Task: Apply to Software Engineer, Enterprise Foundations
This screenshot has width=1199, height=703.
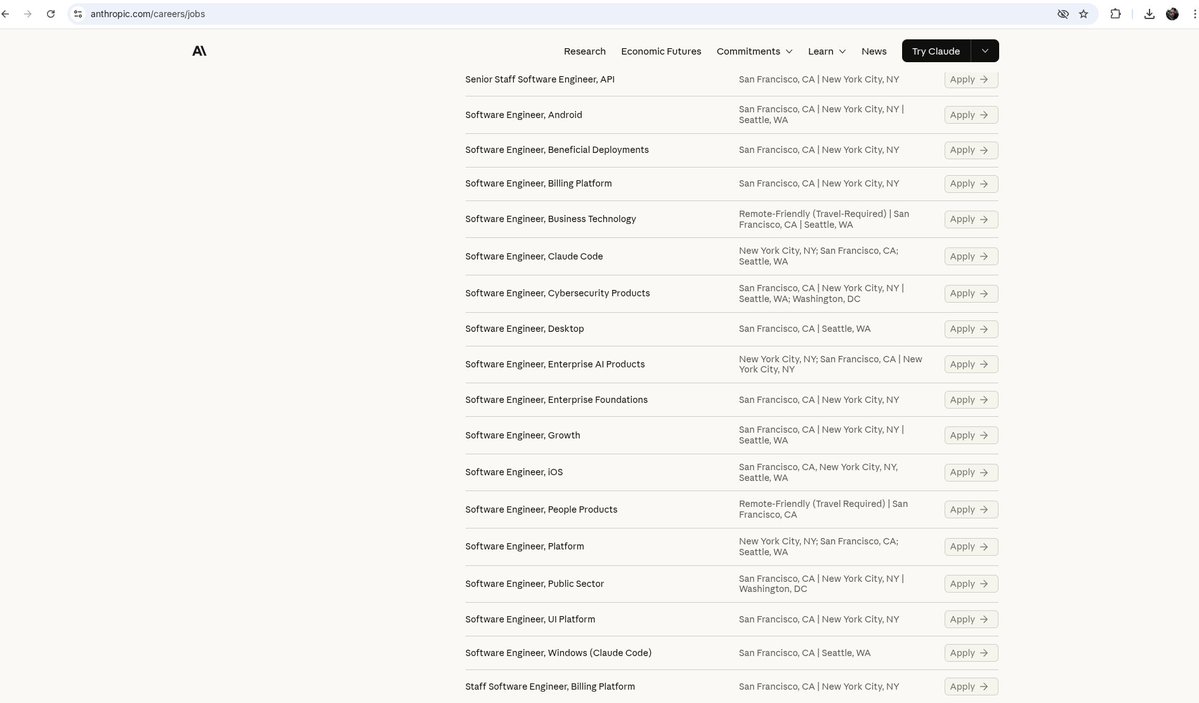Action: click(970, 399)
